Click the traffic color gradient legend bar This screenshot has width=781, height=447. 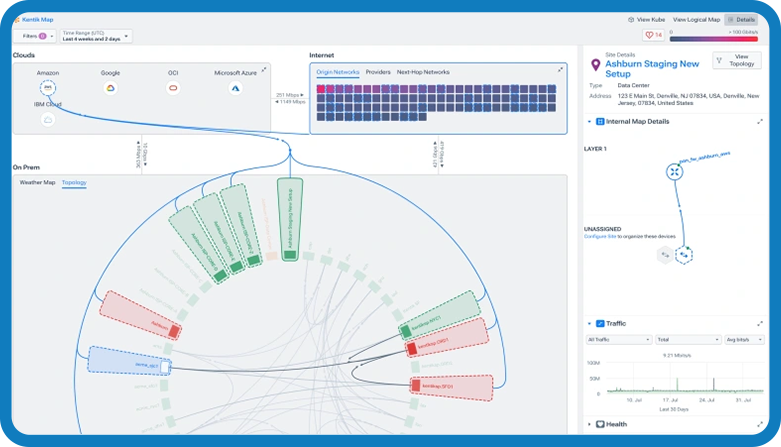pos(714,38)
